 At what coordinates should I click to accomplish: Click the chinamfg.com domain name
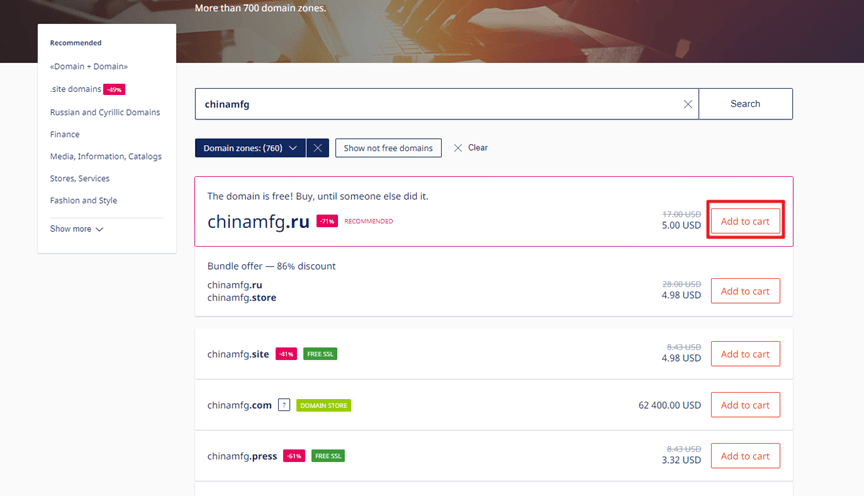pos(239,405)
